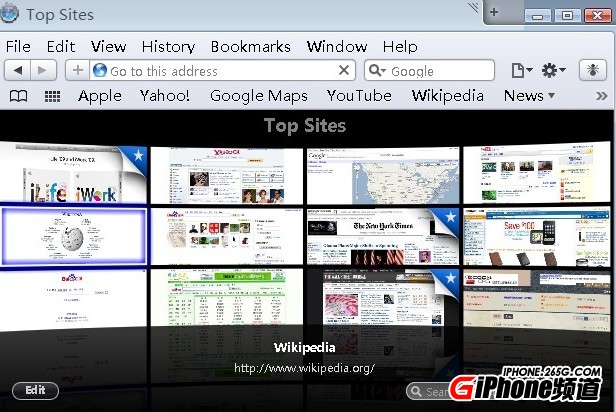Open the Yahoo homepage thumbnail
This screenshot has height=412, width=616.
coord(227,176)
